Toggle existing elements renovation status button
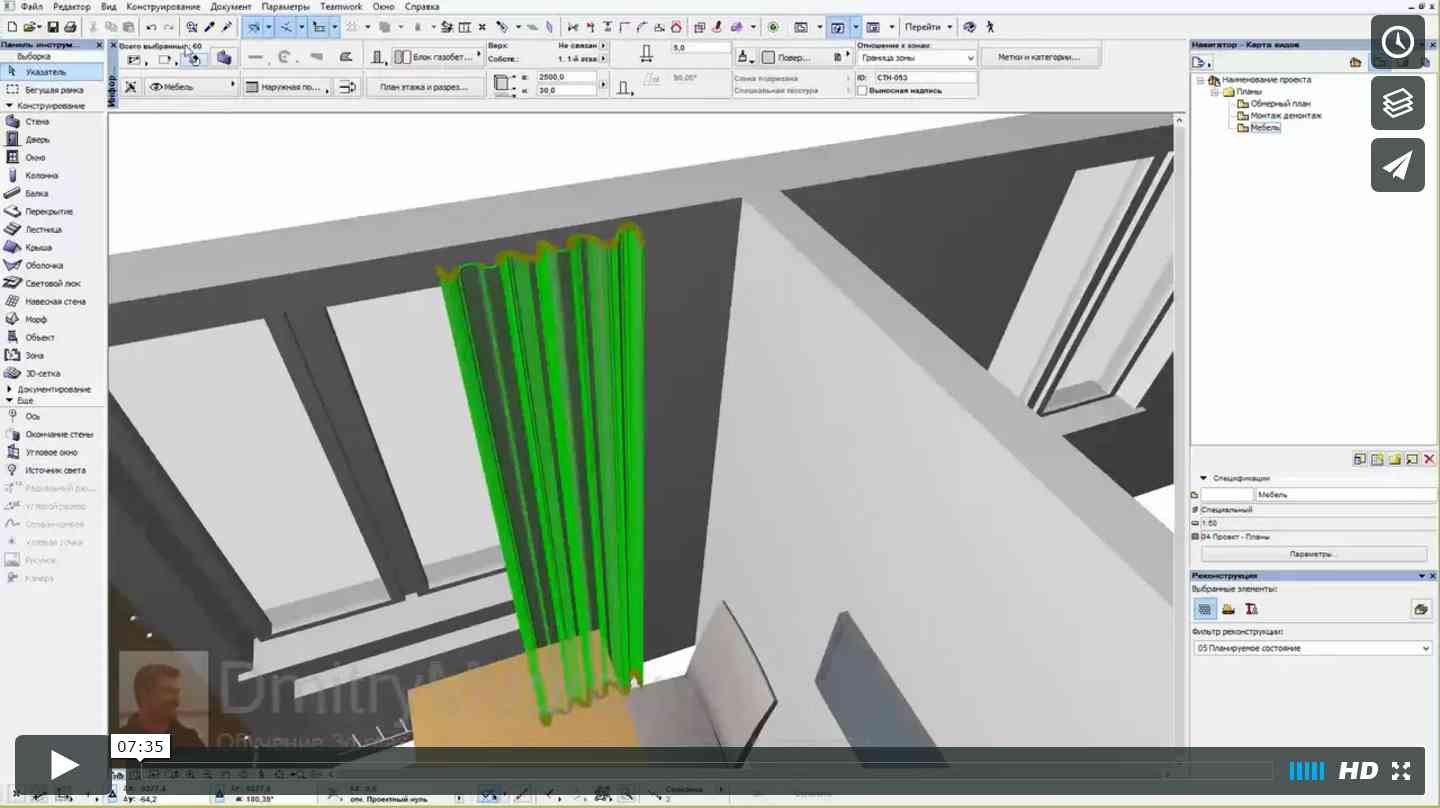 click(1205, 609)
